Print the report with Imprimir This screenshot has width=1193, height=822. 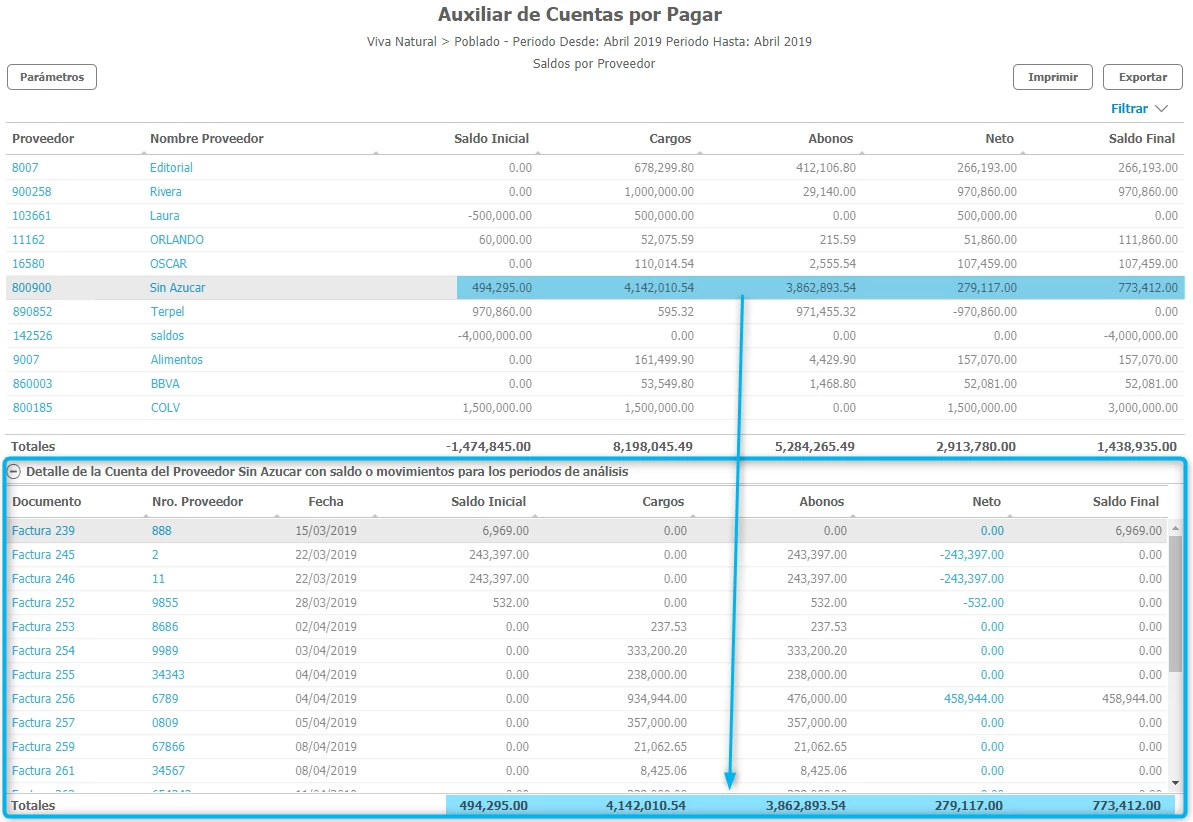pyautogui.click(x=1052, y=77)
